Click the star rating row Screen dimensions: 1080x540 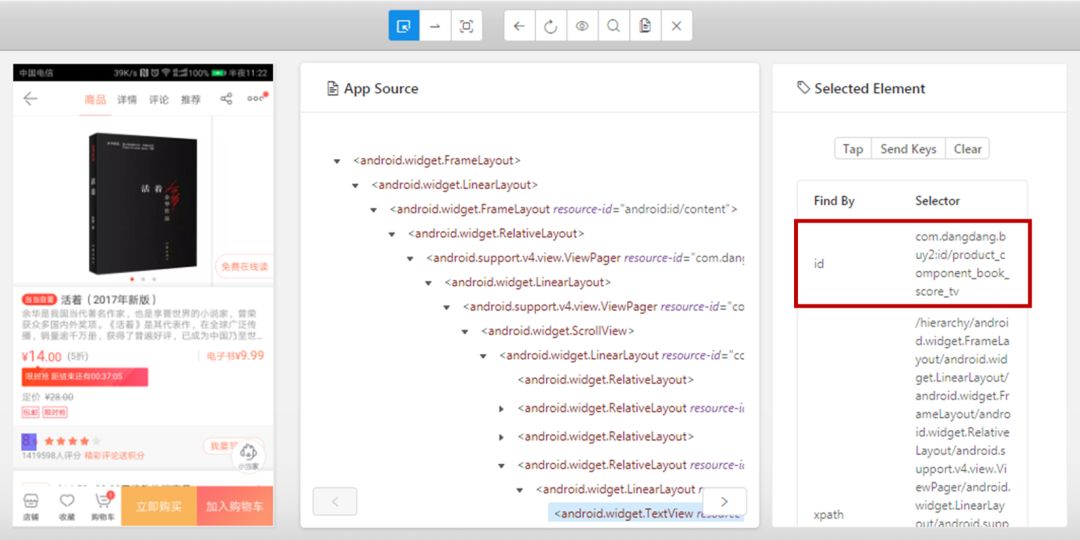(72, 441)
